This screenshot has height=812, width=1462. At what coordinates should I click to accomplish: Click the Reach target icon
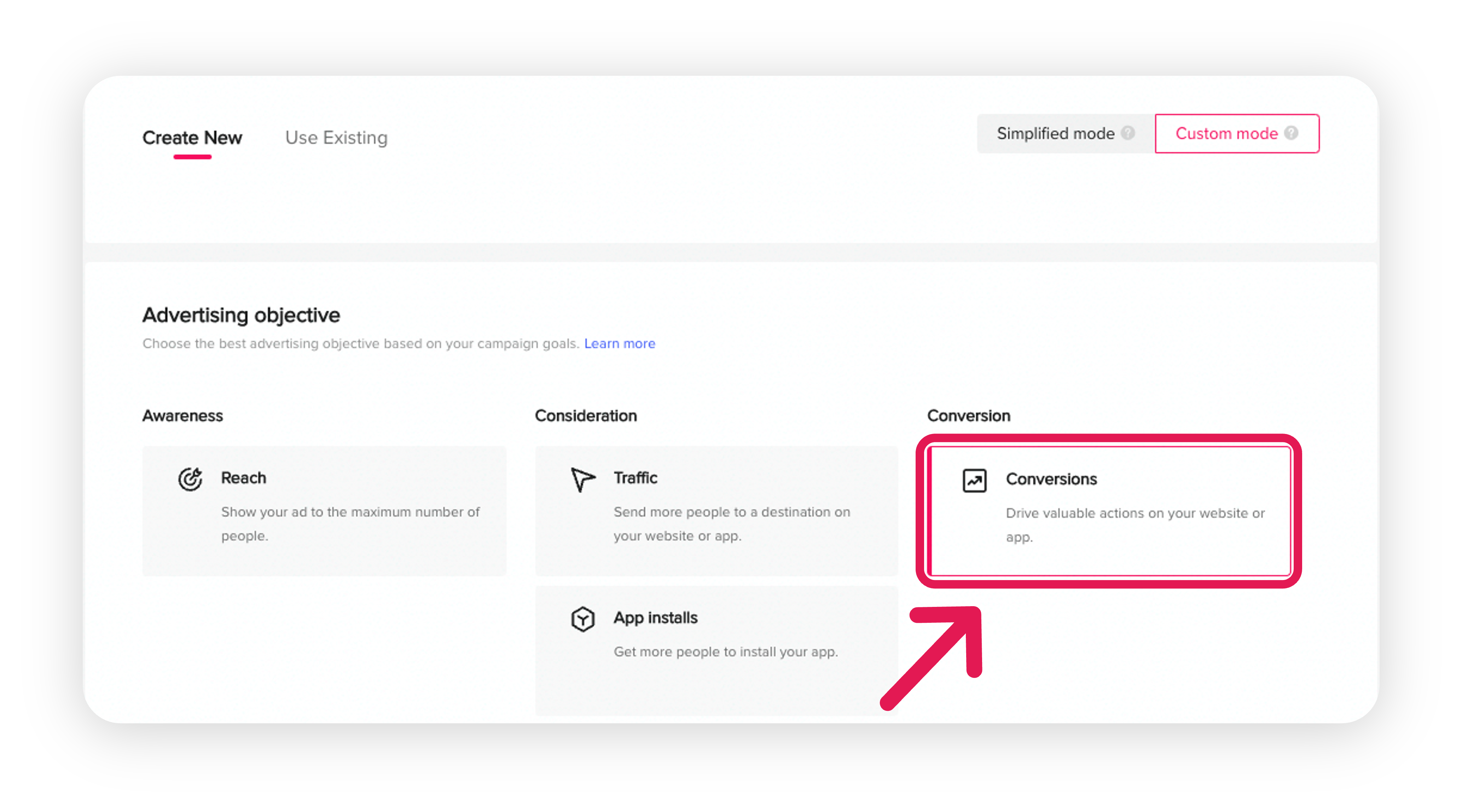tap(190, 479)
